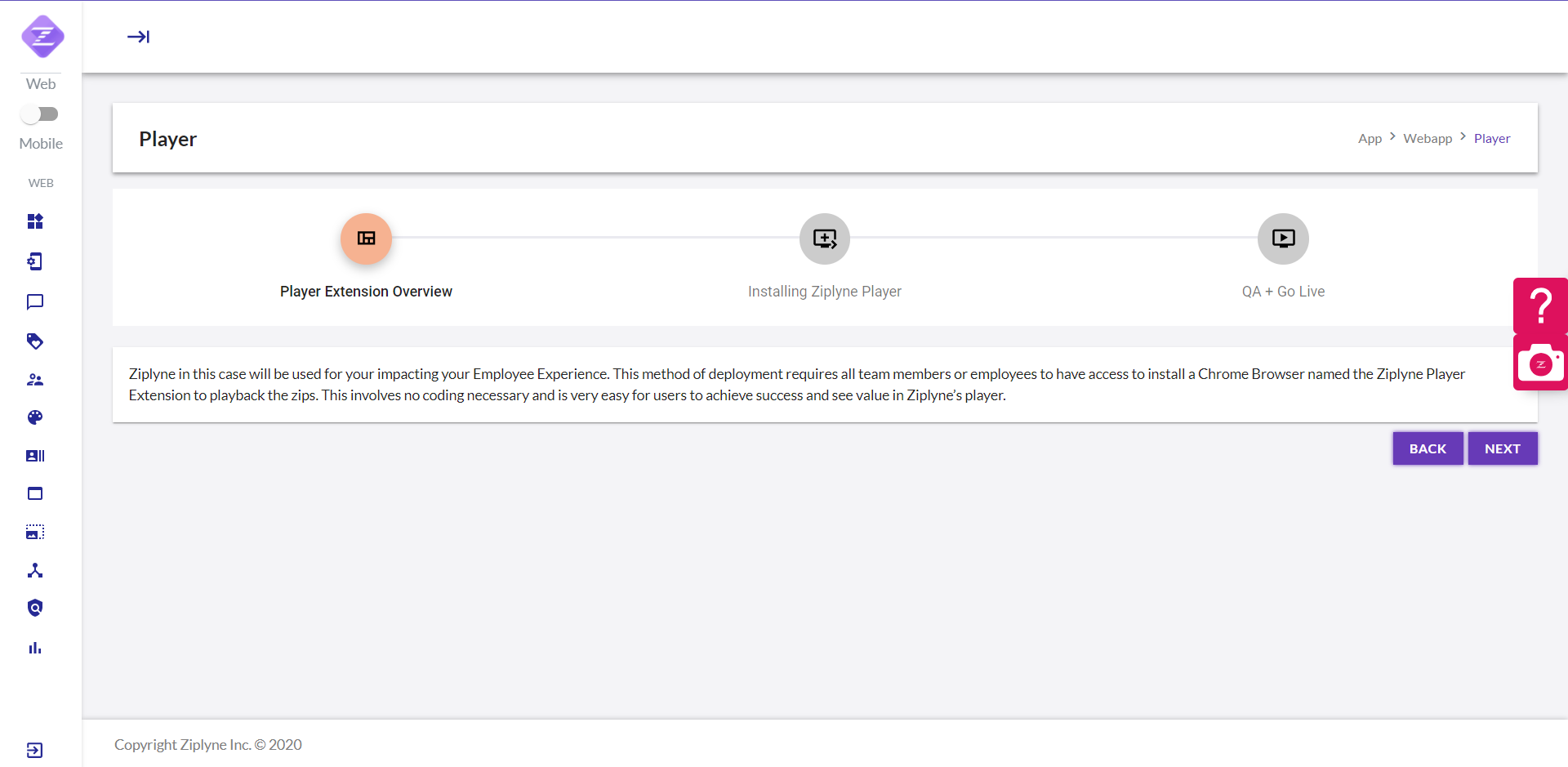Click the Copyright Ziplyne Inc. © 2020 footer text
The height and width of the screenshot is (767, 1568).
tap(208, 745)
